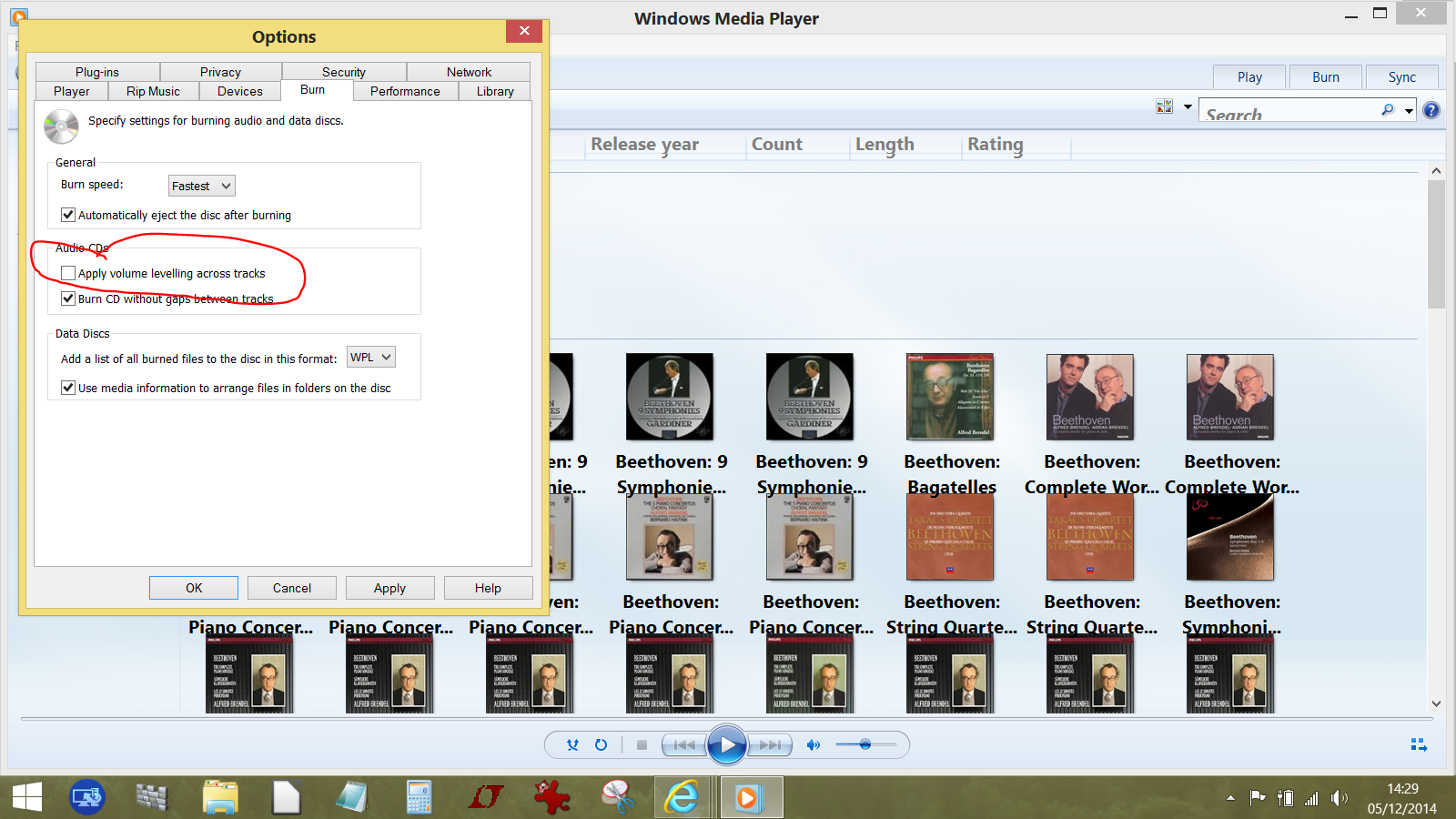Click the Action Center flag tray icon

coord(1258,798)
